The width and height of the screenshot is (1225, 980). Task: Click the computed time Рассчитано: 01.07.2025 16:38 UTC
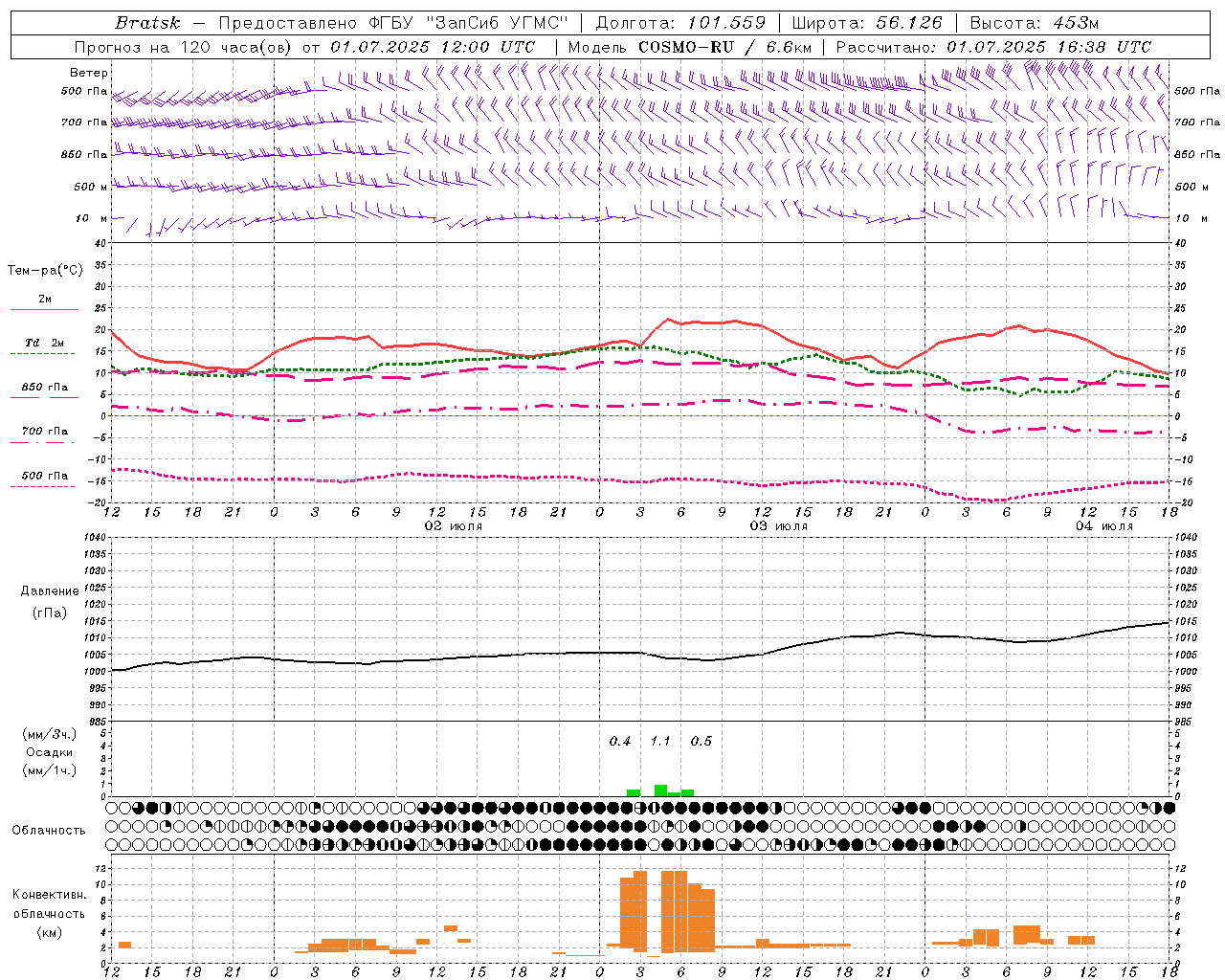point(993,47)
